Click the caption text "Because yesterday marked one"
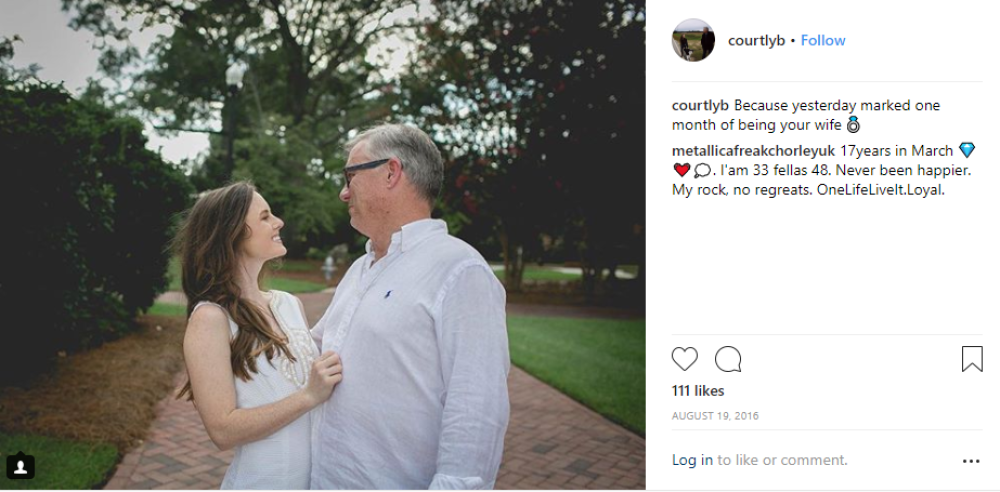Image resolution: width=1000 pixels, height=492 pixels. pyautogui.click(x=837, y=105)
